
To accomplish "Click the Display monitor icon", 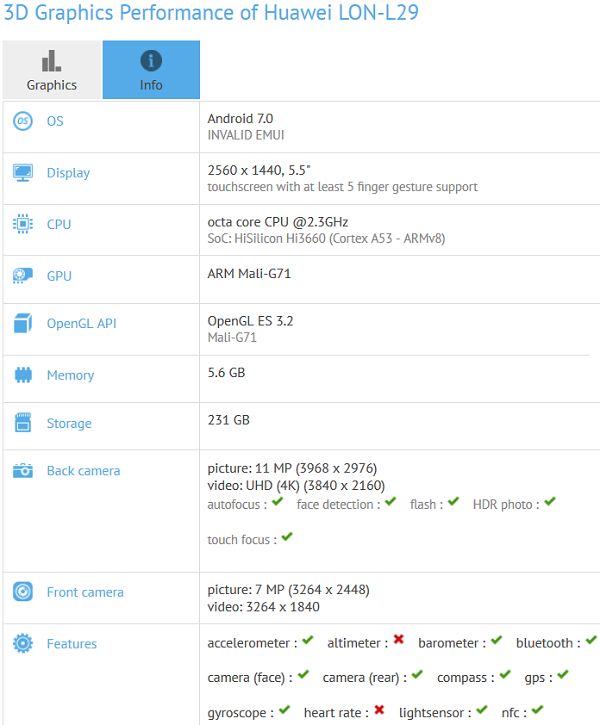I will coord(23,173).
